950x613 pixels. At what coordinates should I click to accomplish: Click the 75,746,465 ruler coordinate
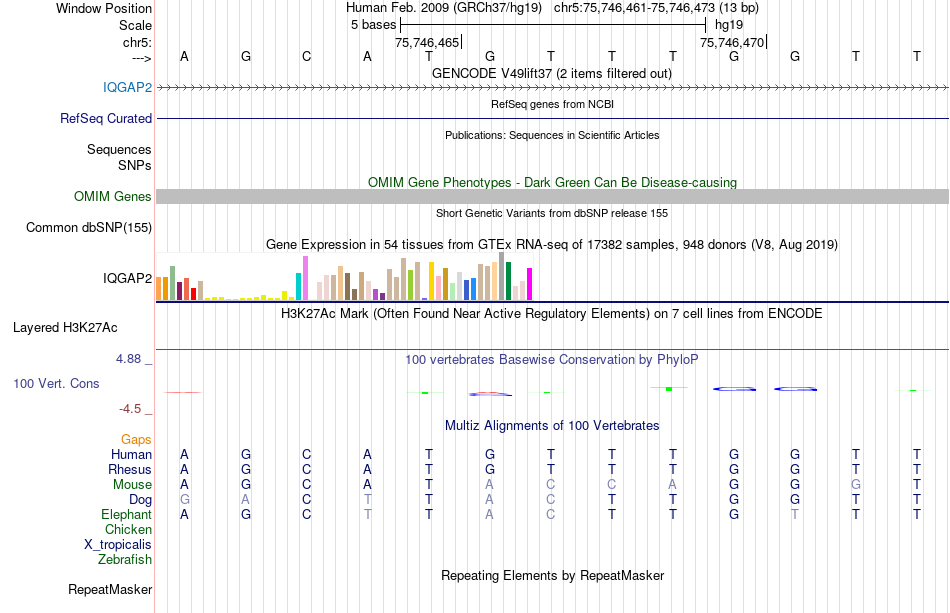click(x=427, y=42)
